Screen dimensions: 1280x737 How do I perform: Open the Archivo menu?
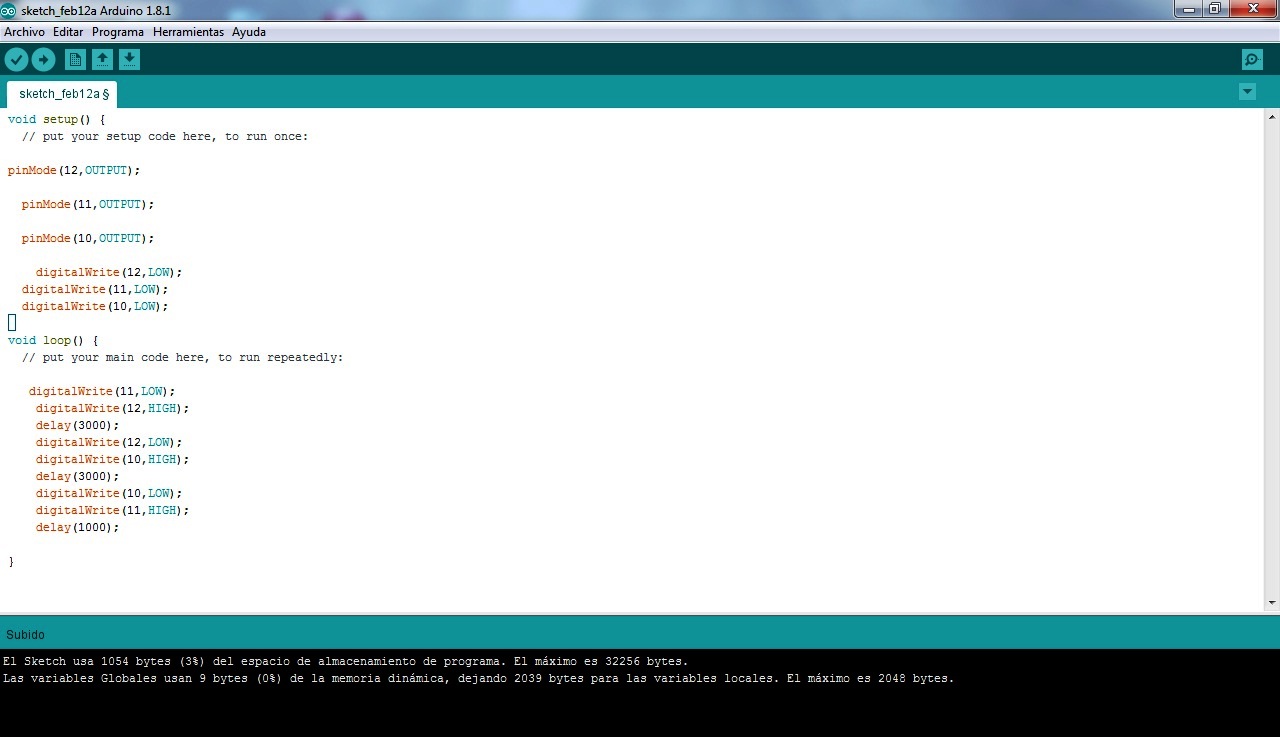[24, 32]
